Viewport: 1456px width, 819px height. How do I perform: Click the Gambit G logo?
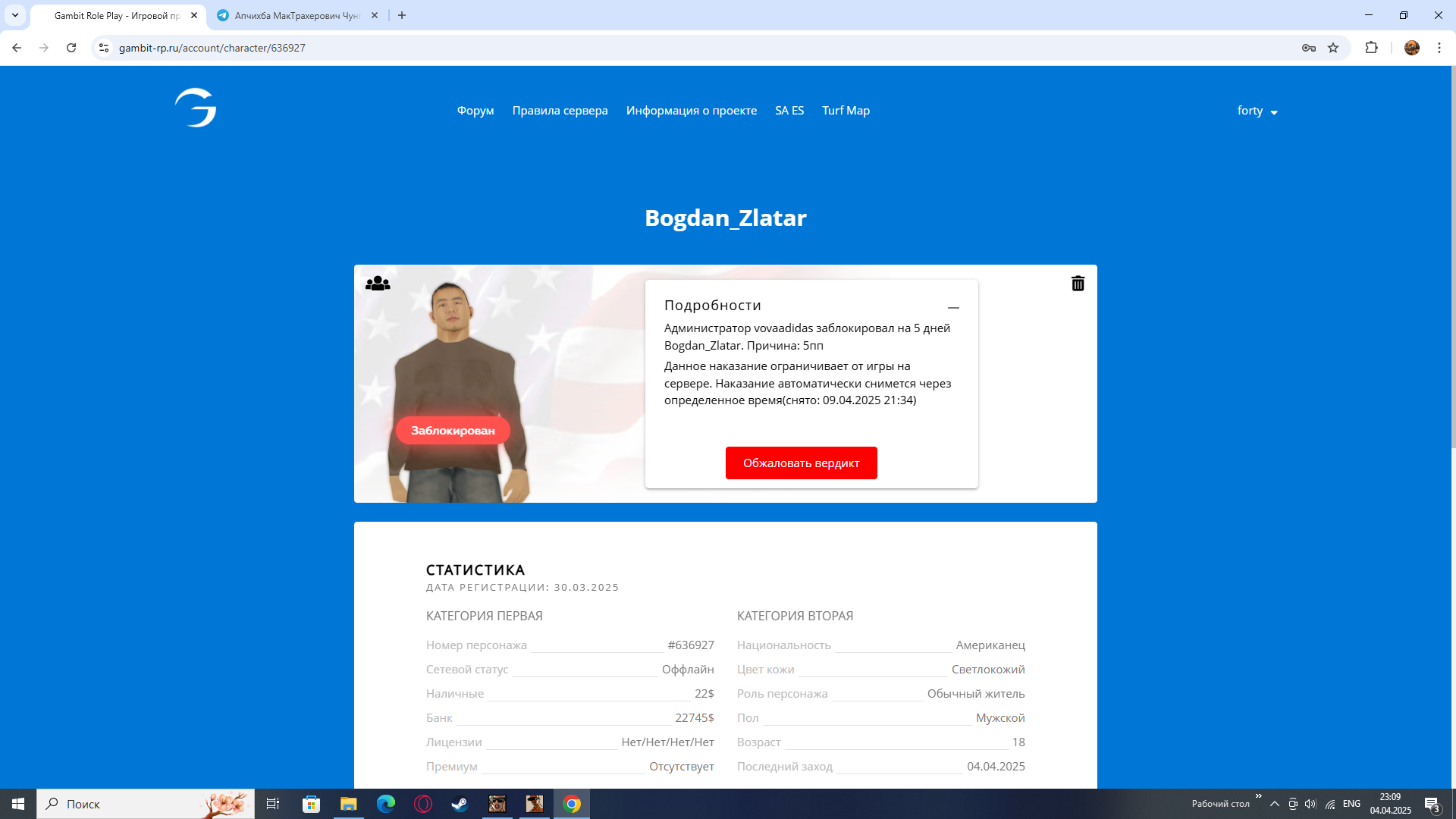pos(196,108)
